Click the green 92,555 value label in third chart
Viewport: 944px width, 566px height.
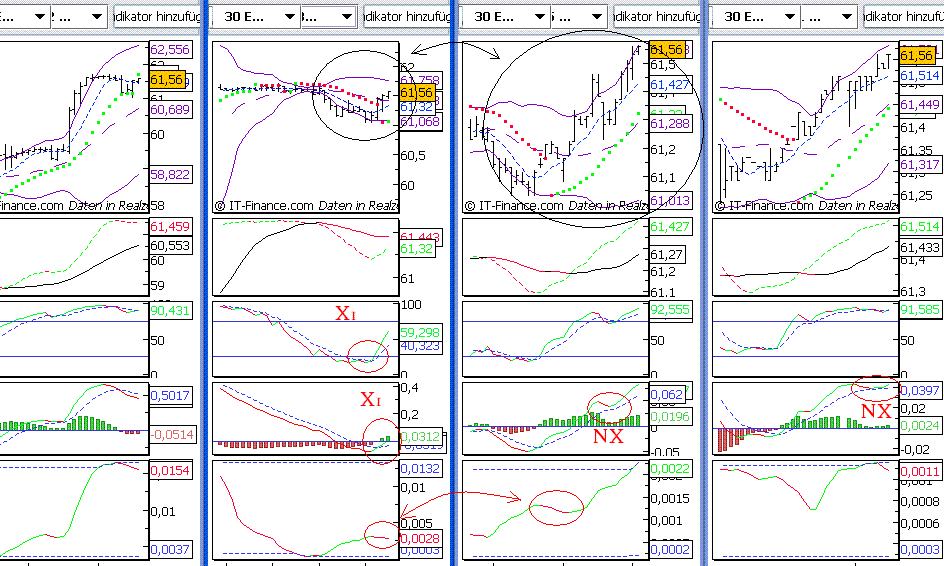670,310
